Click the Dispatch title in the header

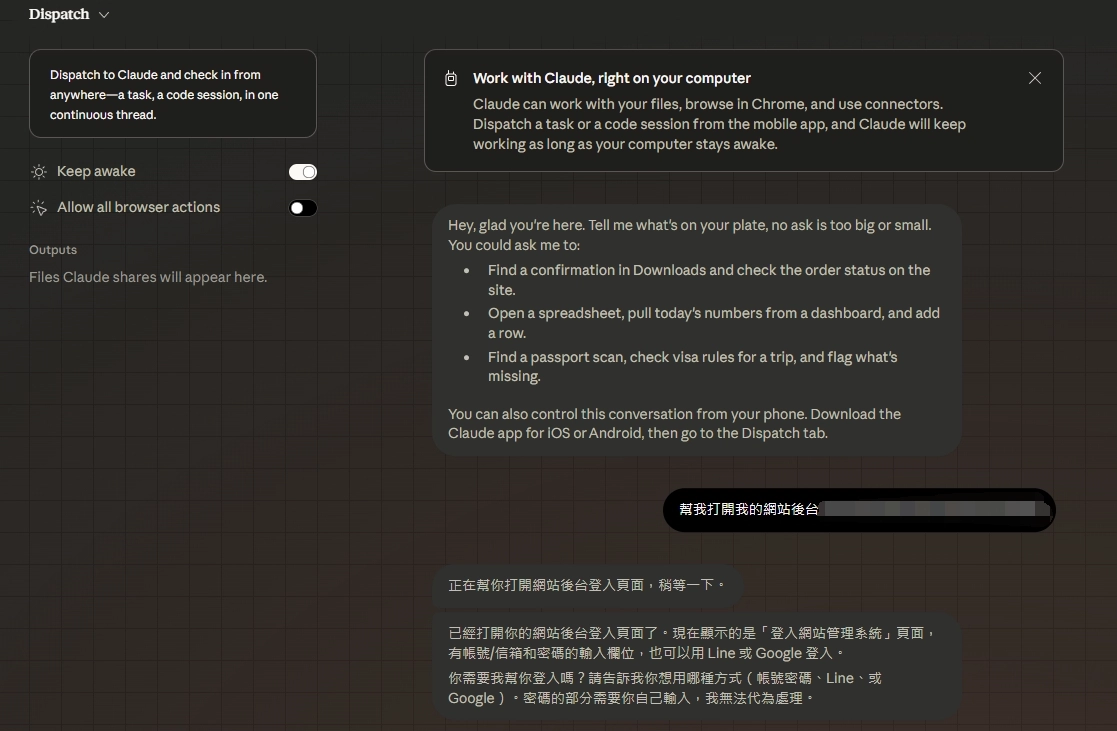tap(59, 15)
